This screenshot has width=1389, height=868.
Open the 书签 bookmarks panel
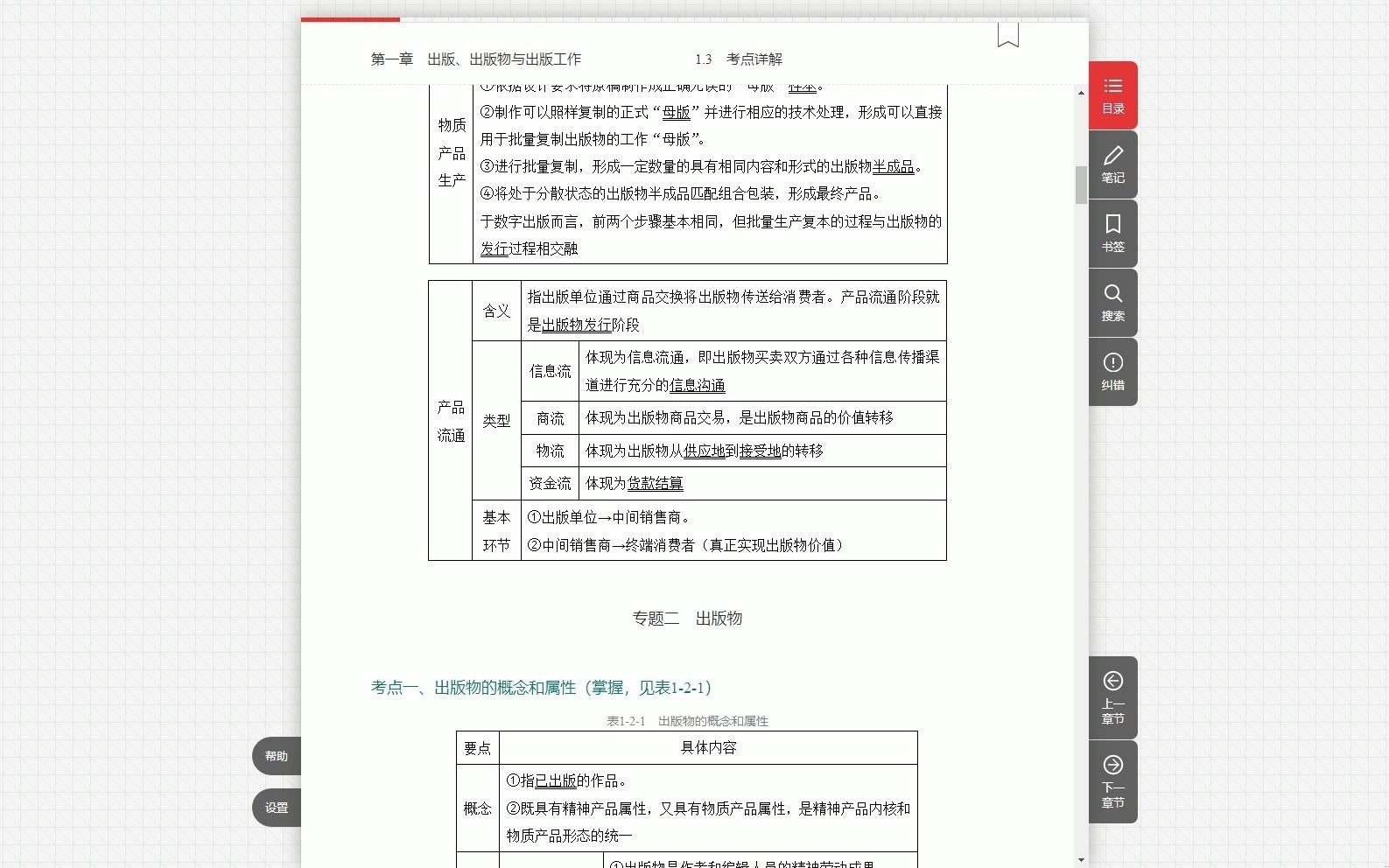click(x=1112, y=234)
